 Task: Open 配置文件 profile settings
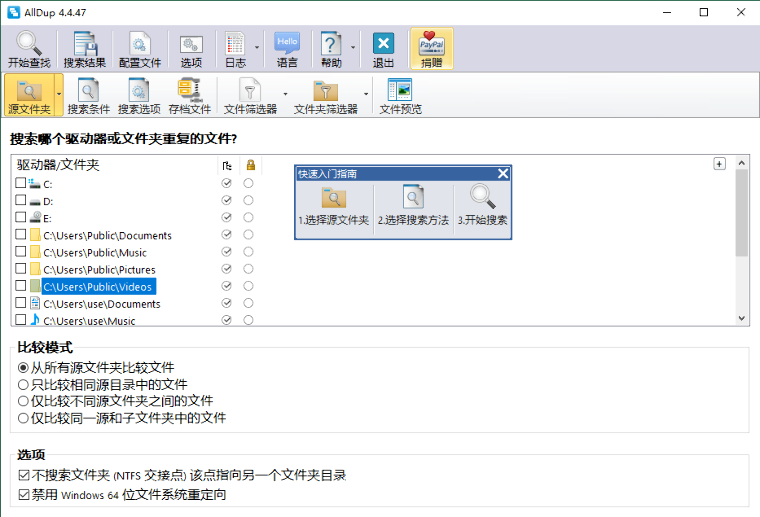(139, 48)
